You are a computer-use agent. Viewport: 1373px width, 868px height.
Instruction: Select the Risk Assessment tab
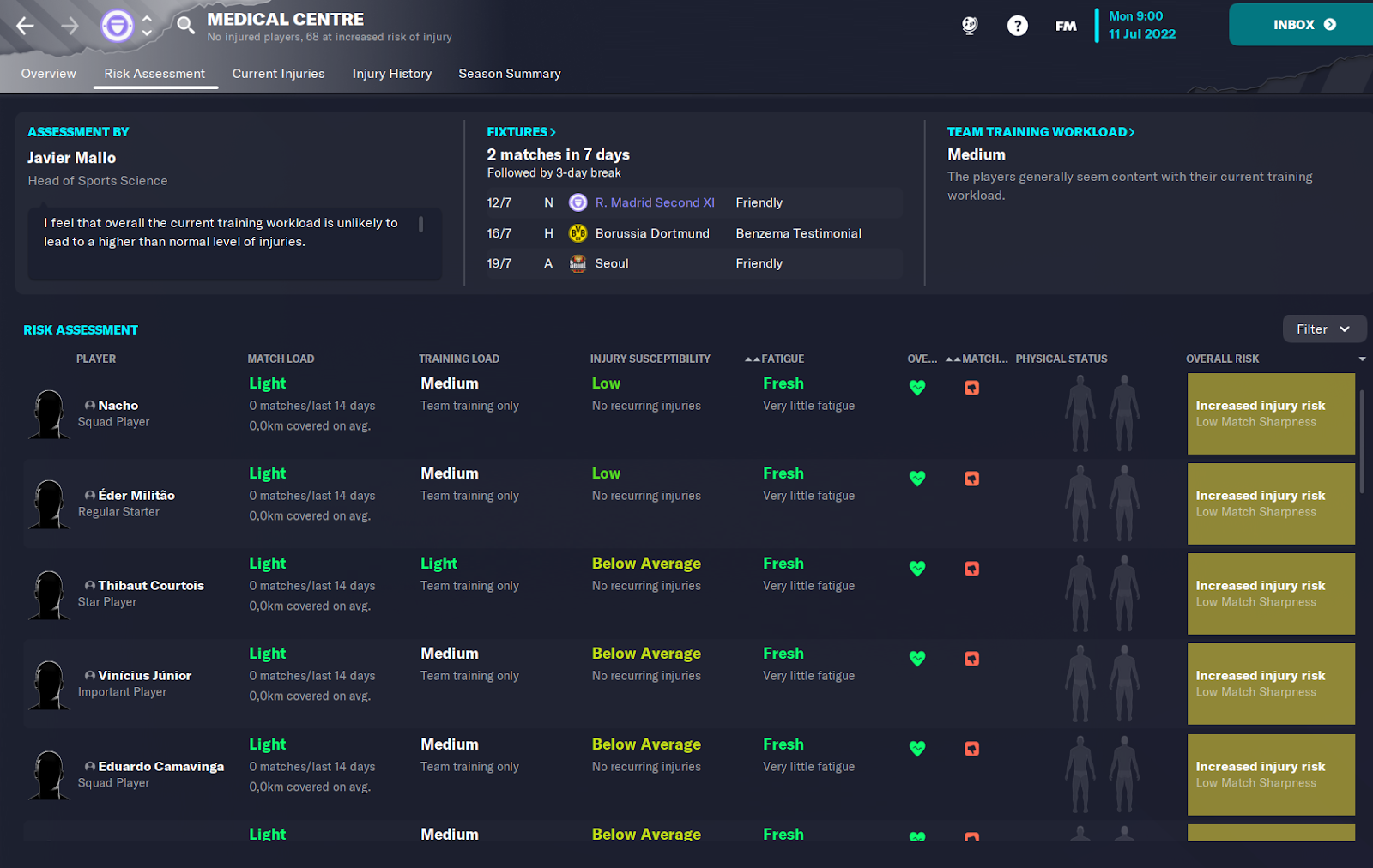point(154,74)
